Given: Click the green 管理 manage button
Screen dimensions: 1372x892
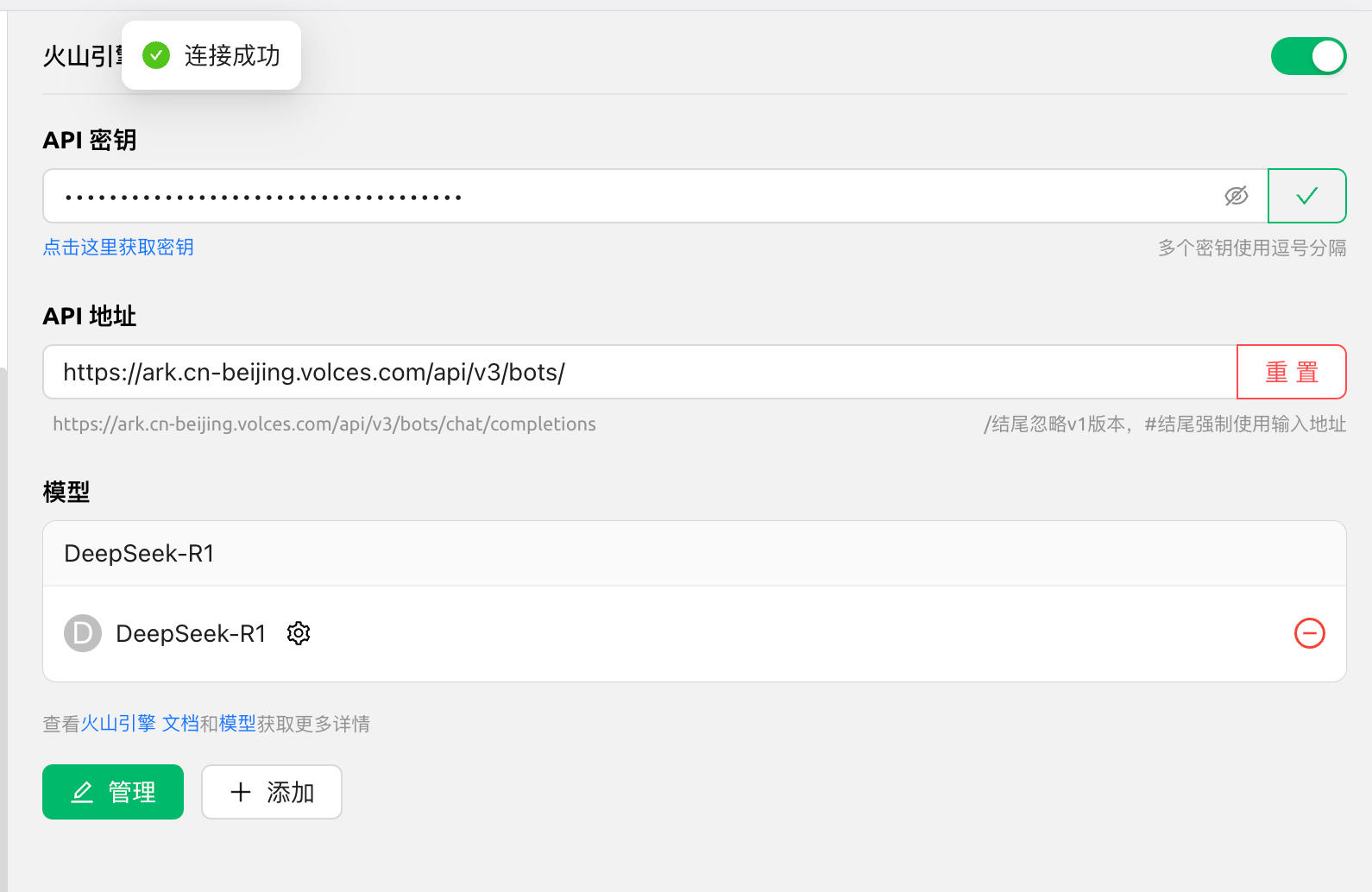Looking at the screenshot, I should 113,792.
